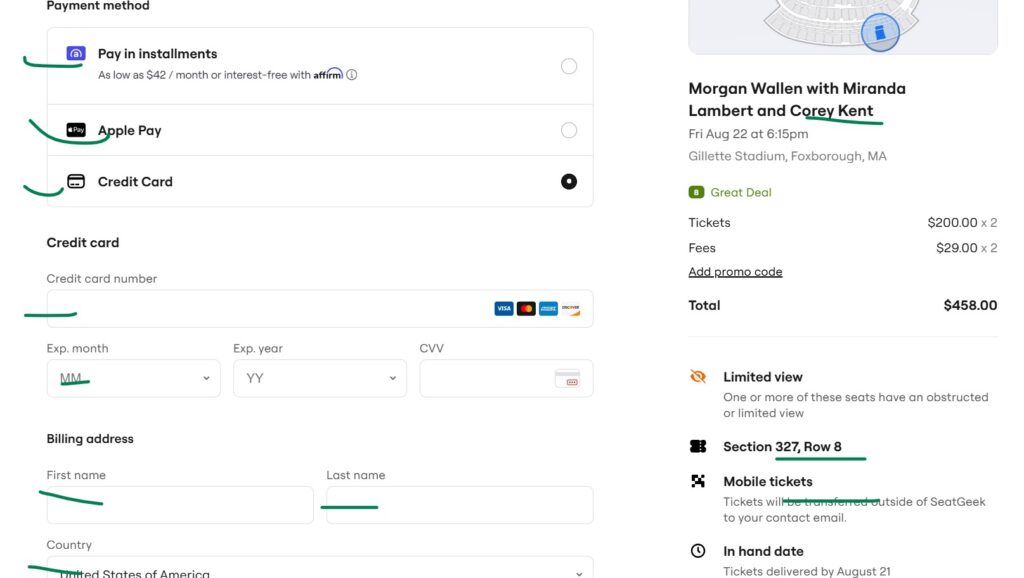Click the 'Limited view' heading

pos(763,377)
